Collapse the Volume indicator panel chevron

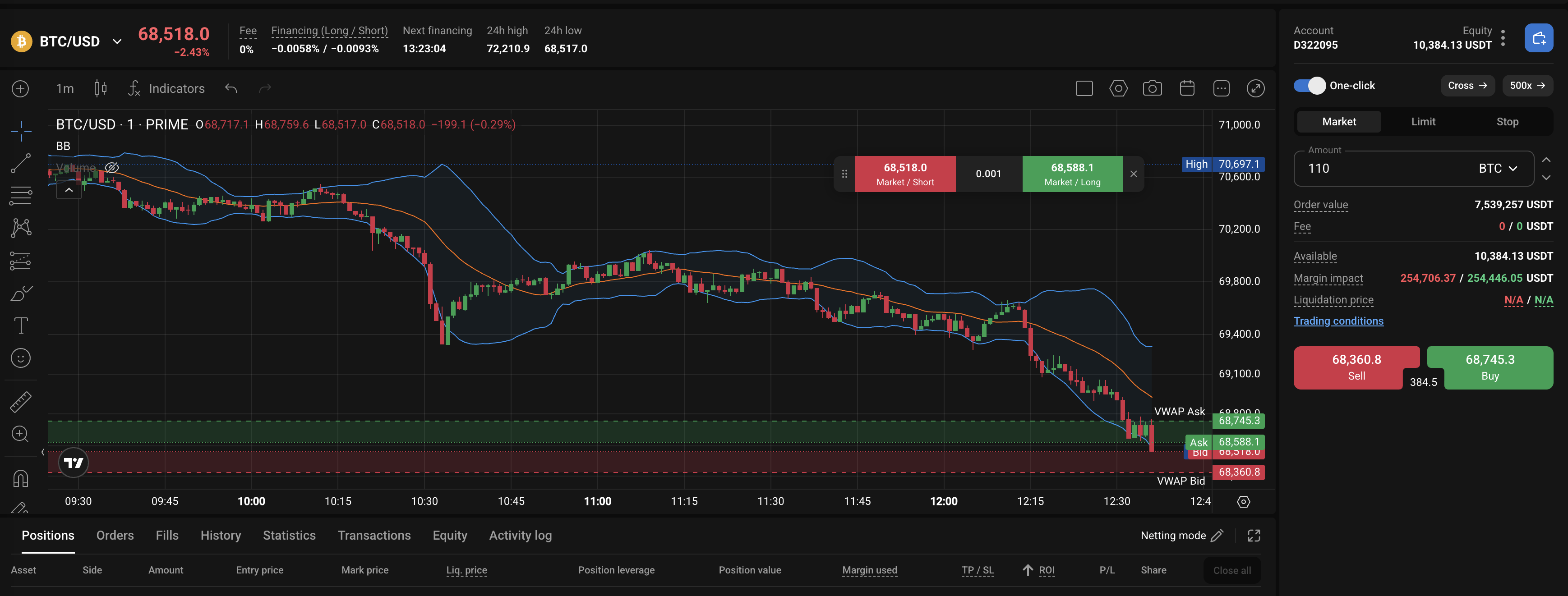pos(69,190)
